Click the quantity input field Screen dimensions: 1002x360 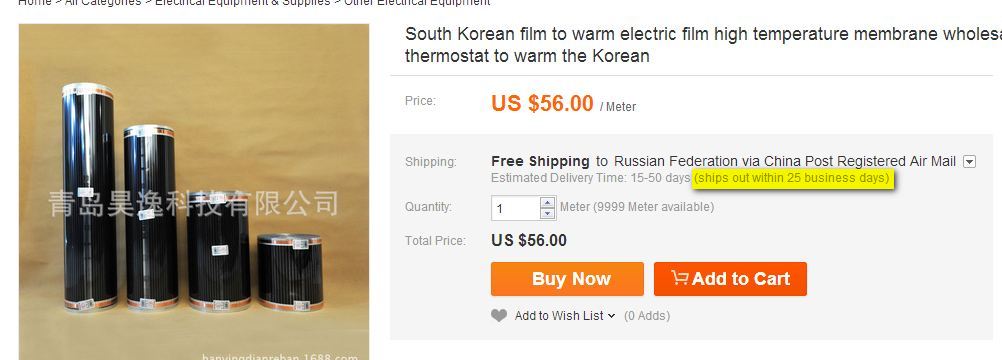(516, 208)
